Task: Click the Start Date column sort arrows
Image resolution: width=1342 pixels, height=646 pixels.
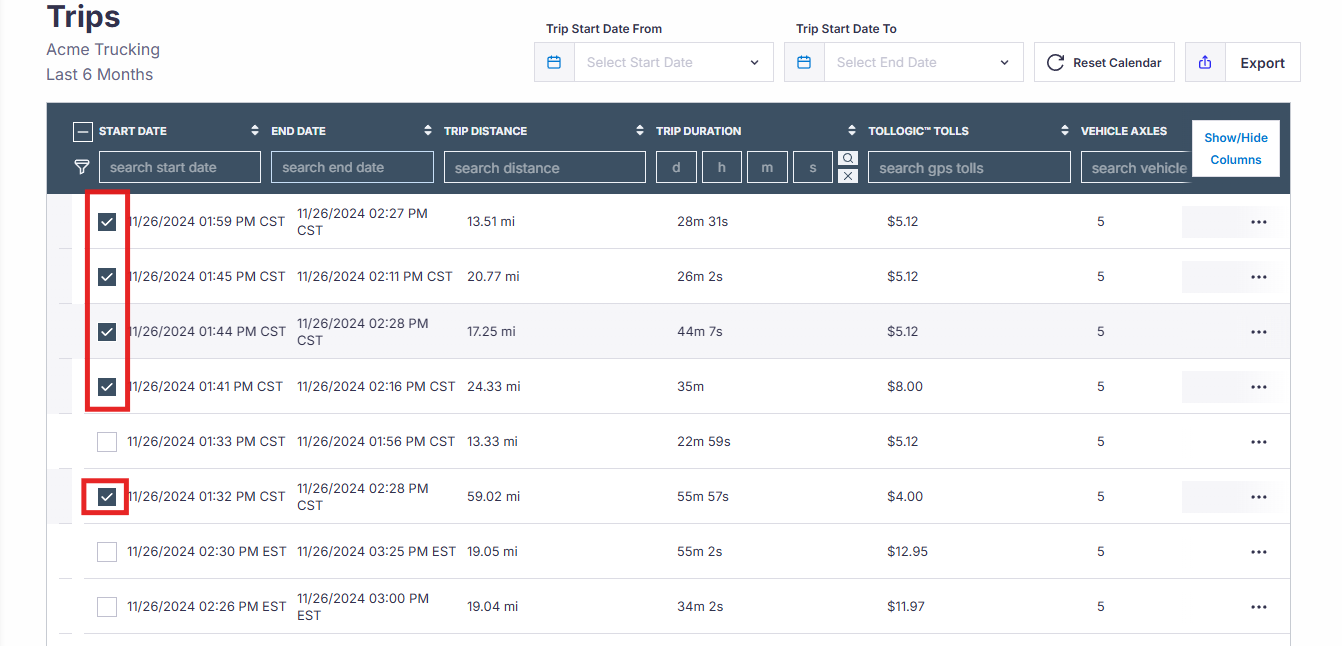Action: point(254,131)
